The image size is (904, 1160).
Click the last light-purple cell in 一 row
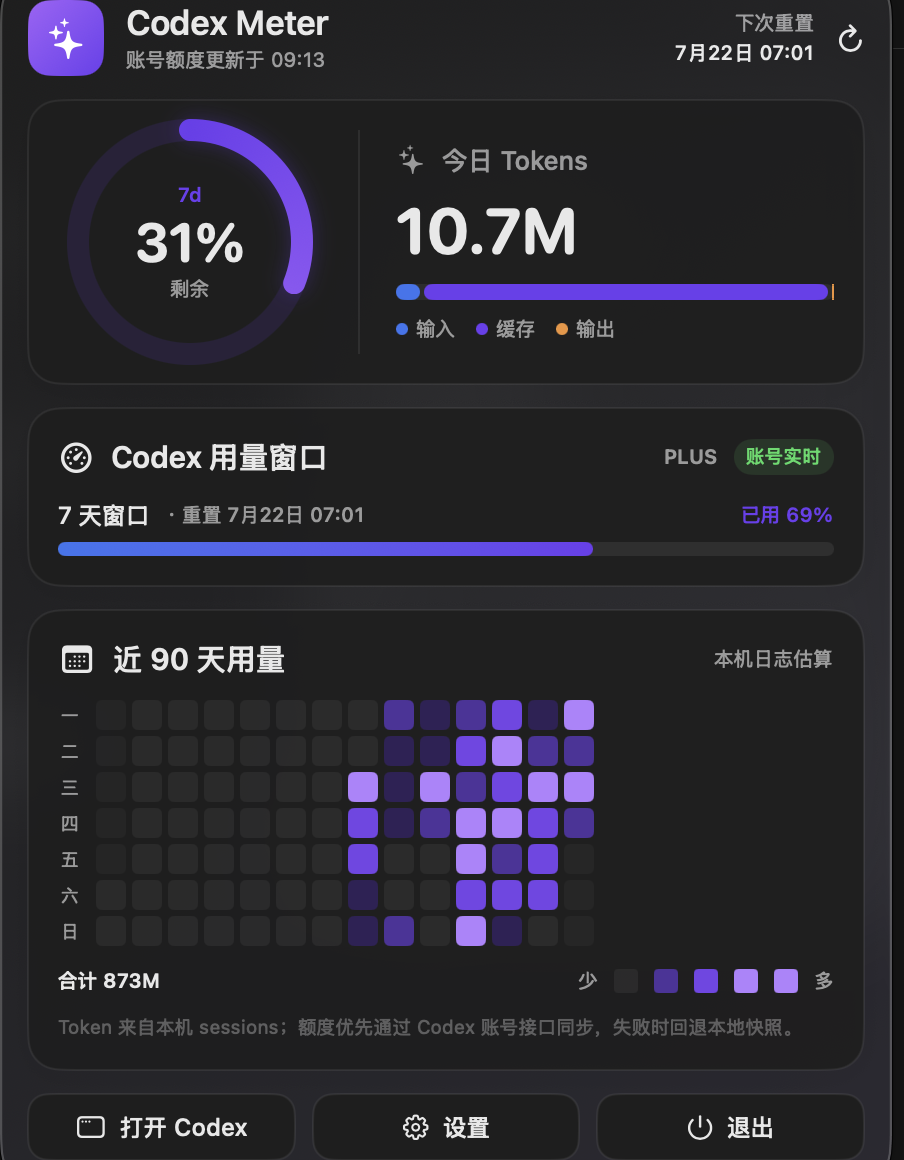point(579,715)
